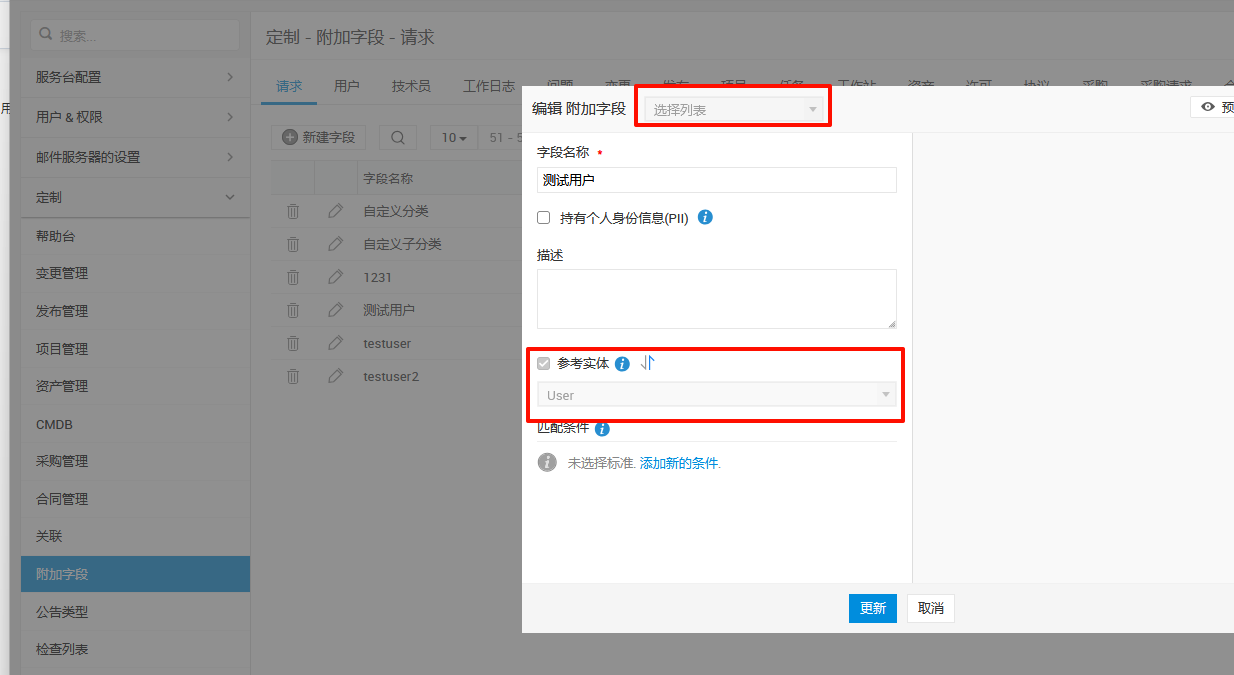Click the 参考实体 info icon
Screen dimensions: 1234x675
coord(622,364)
